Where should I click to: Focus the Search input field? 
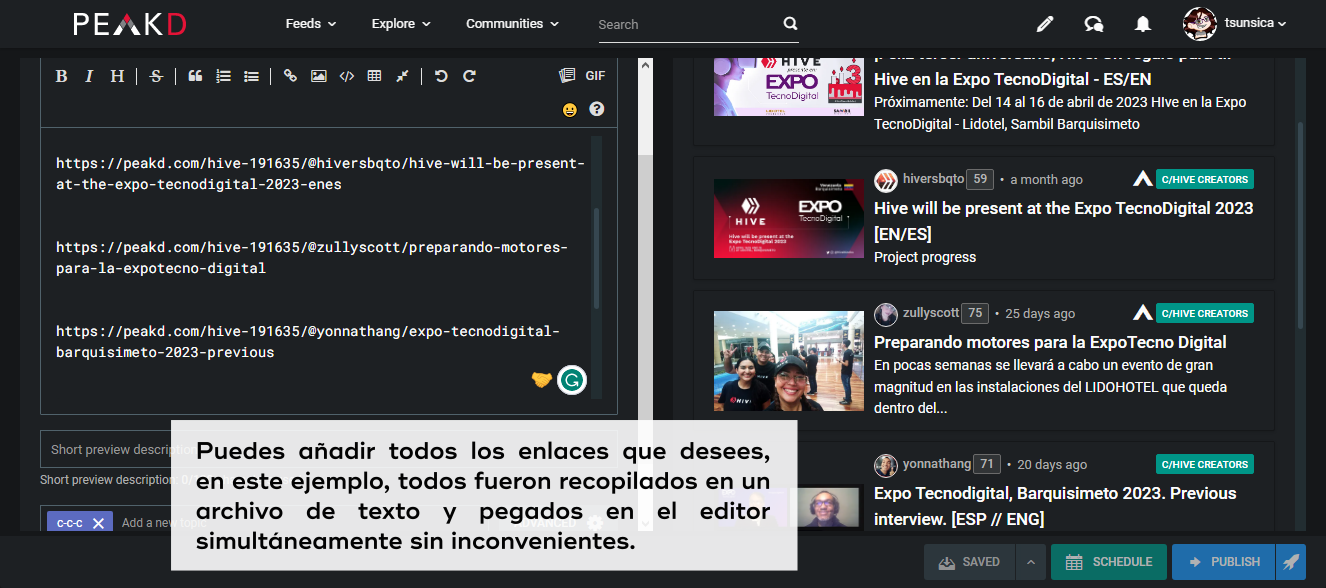click(x=688, y=24)
